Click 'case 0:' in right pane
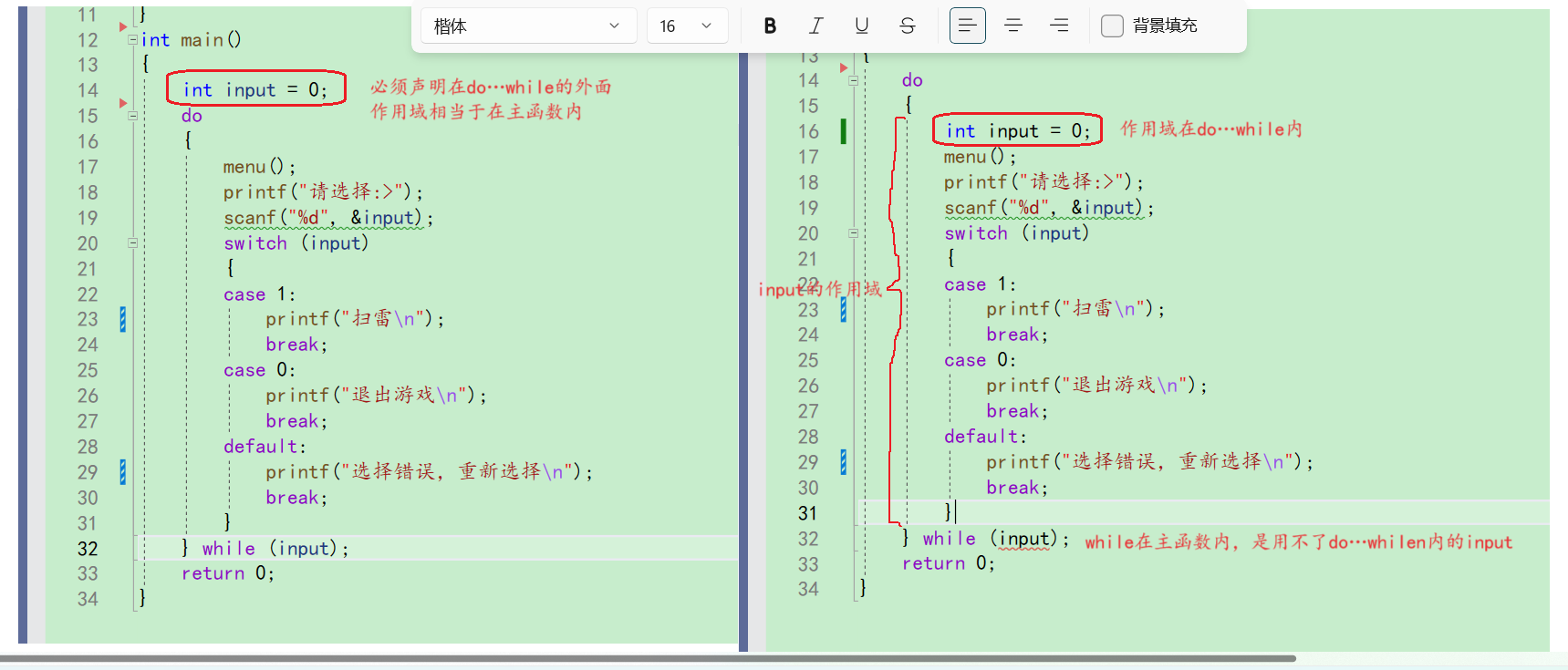The width and height of the screenshot is (1568, 670). click(980, 360)
